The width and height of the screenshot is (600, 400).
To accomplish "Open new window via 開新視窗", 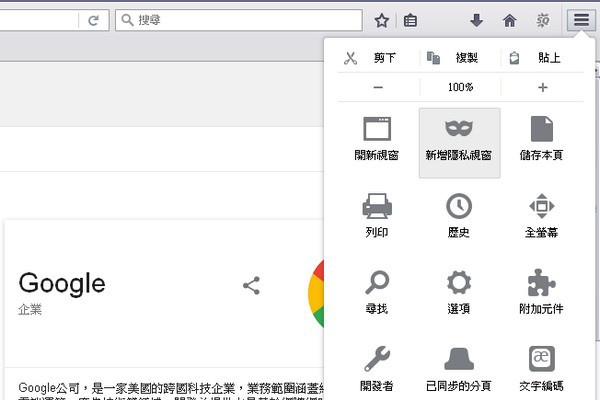I will [377, 139].
